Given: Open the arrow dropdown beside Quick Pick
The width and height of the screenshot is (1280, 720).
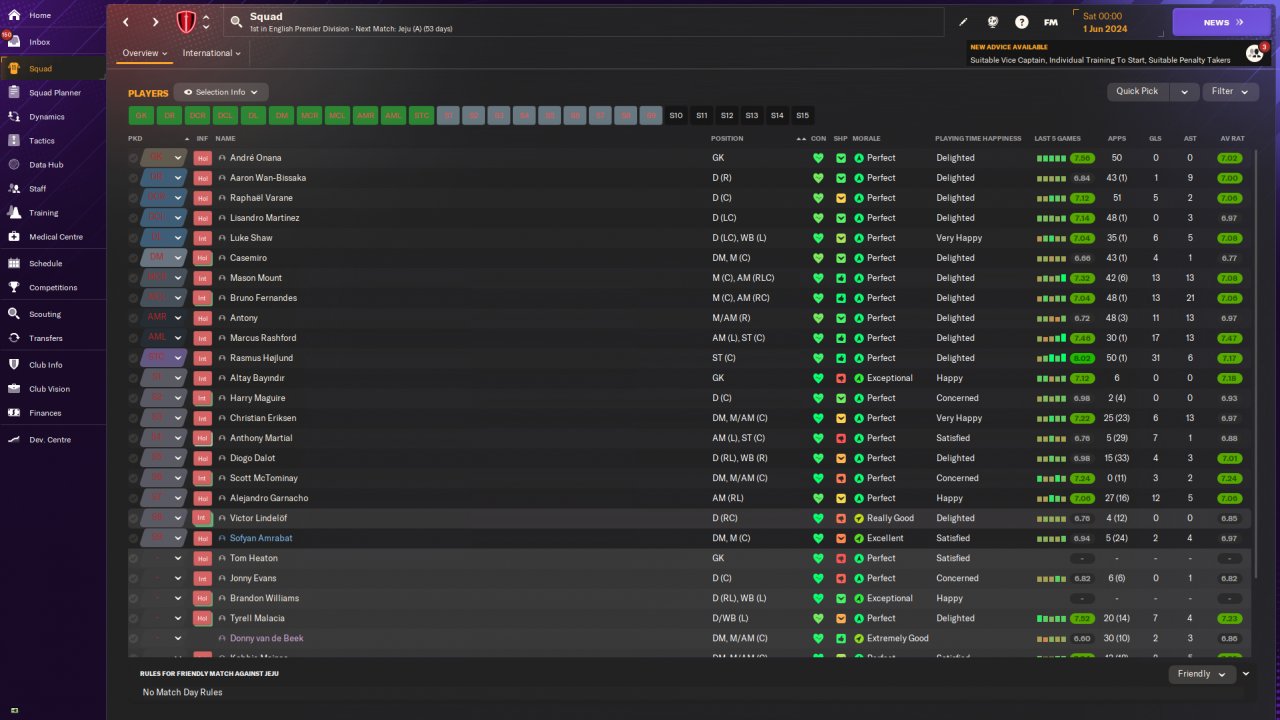Looking at the screenshot, I should coord(1184,91).
